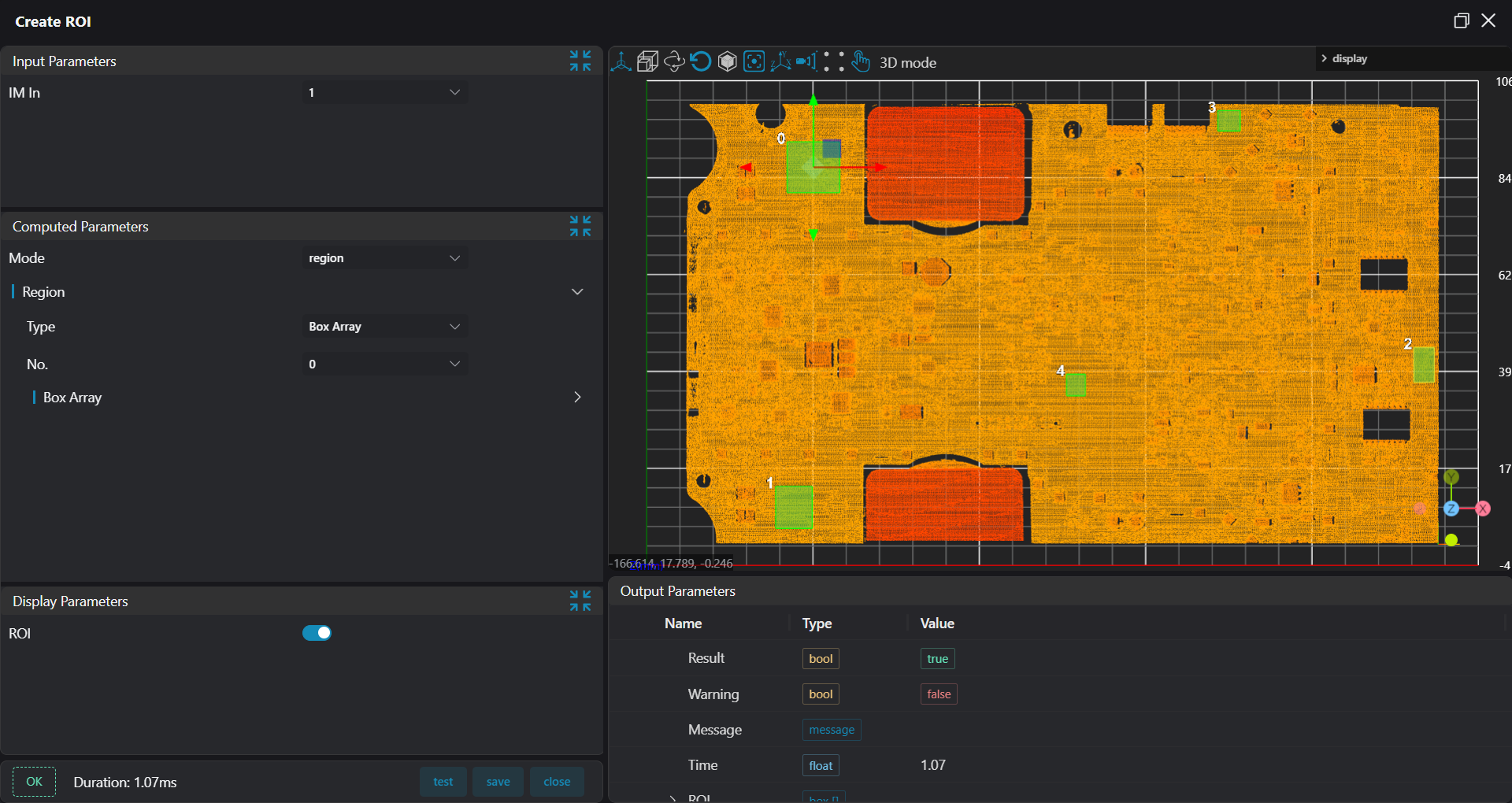The image size is (1512, 803).
Task: Toggle the ROI display switch
Action: 317,633
